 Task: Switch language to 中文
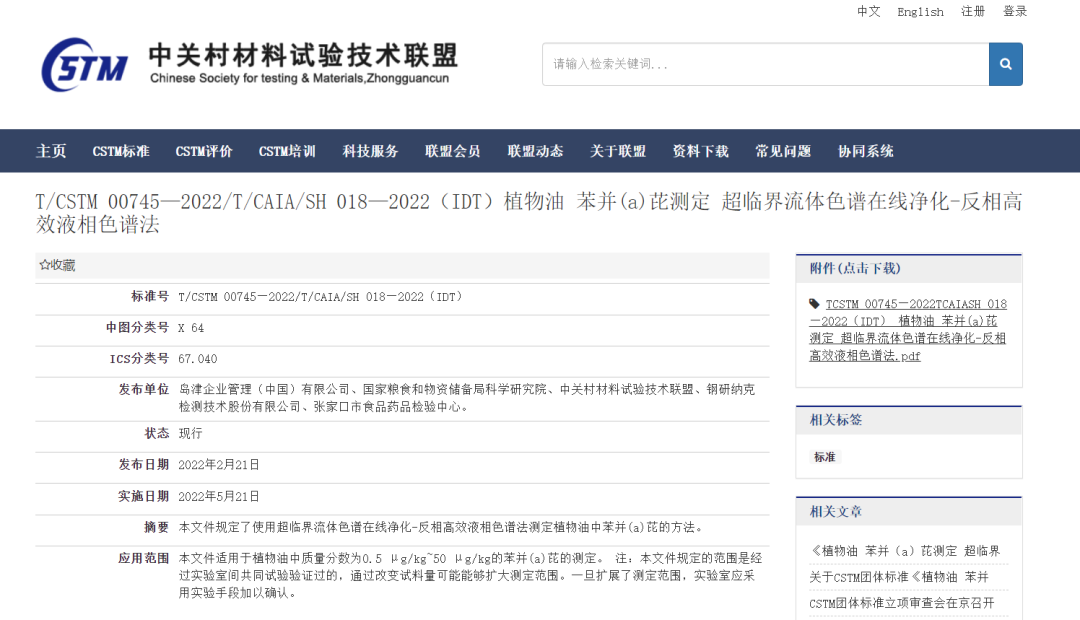(868, 12)
